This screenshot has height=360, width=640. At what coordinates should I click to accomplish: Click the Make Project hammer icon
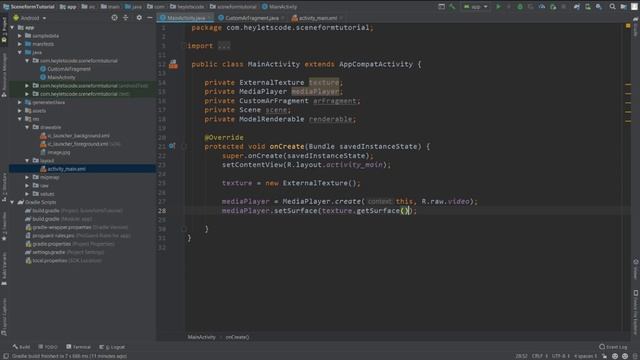(452, 7)
